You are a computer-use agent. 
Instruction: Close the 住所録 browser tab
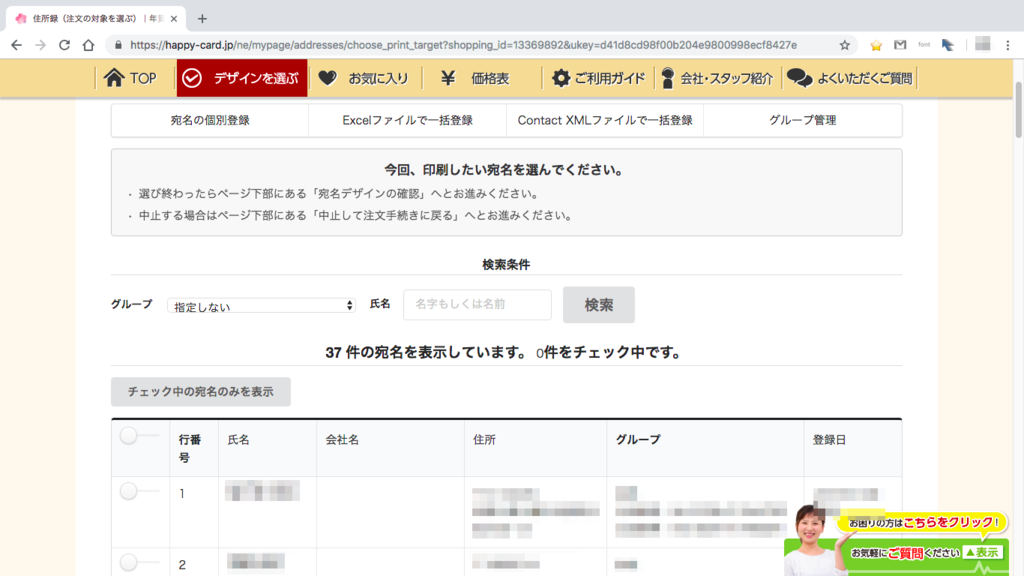174,19
